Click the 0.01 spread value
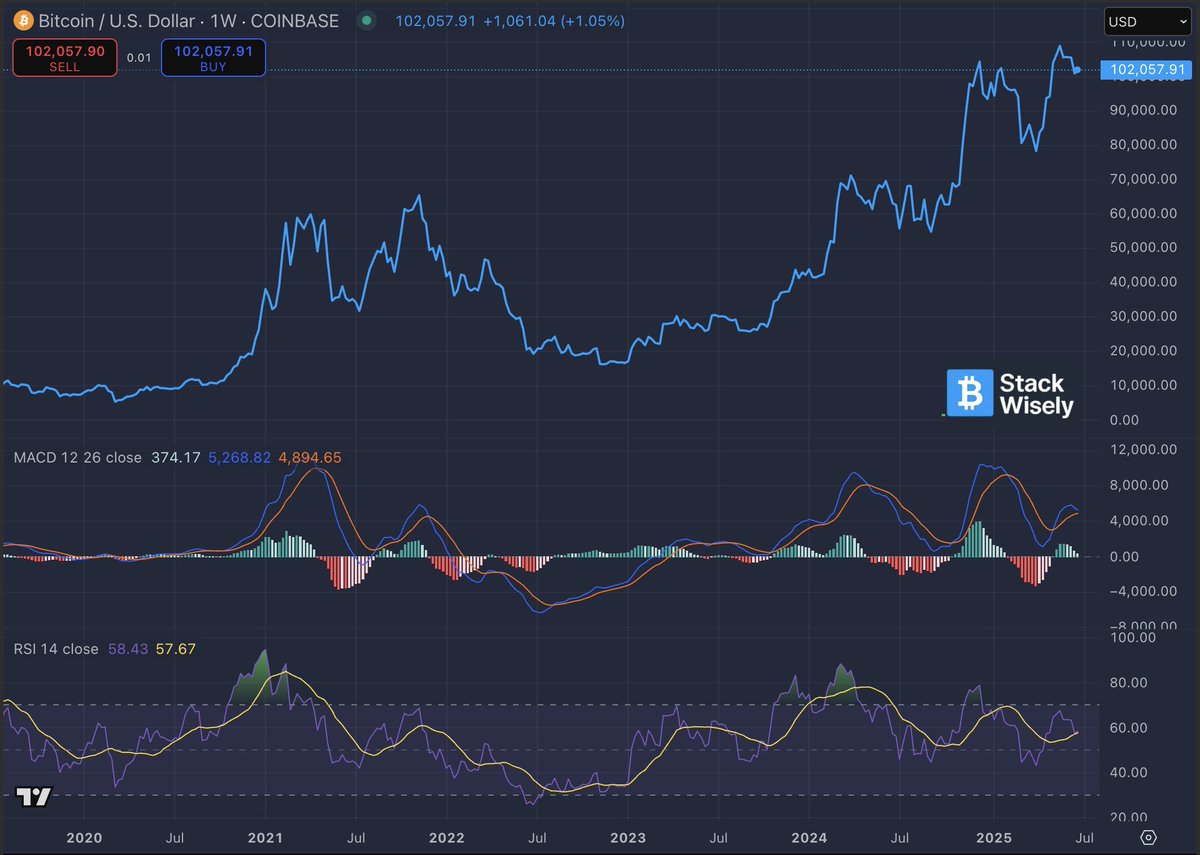This screenshot has width=1200, height=855. (x=139, y=57)
